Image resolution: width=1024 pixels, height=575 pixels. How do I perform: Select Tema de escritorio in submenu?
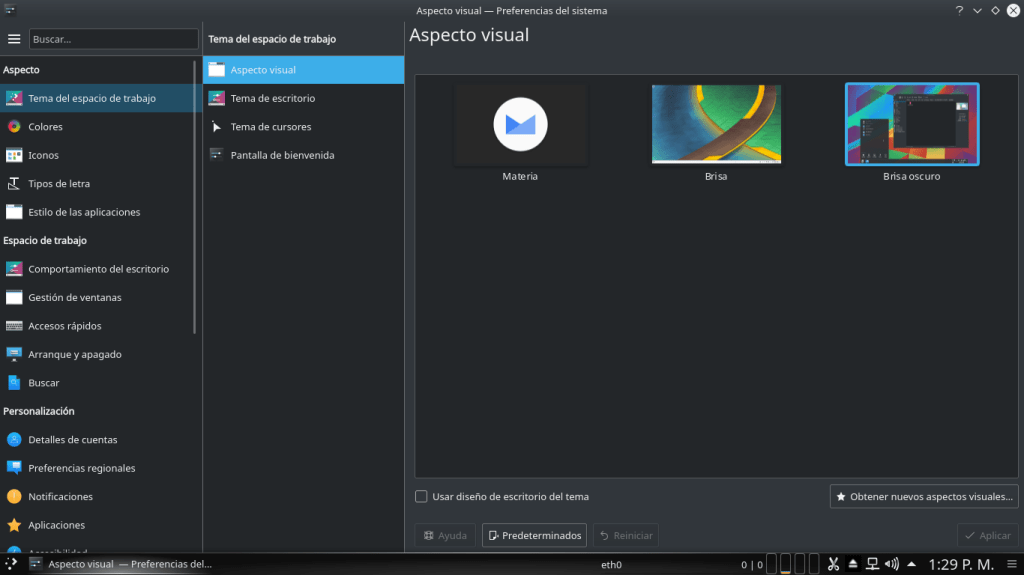pyautogui.click(x=272, y=98)
